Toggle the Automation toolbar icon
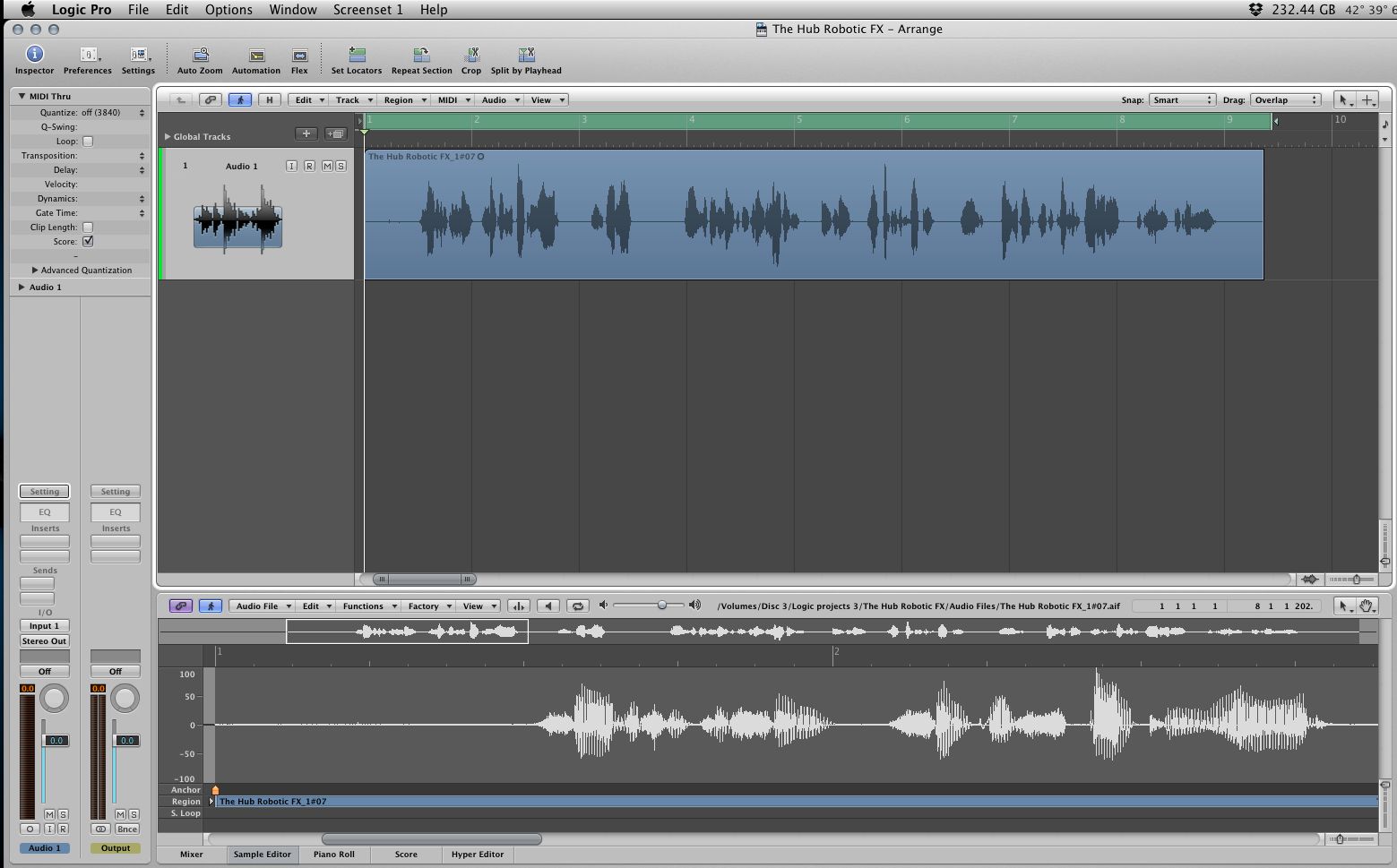This screenshot has width=1397, height=868. [256, 55]
